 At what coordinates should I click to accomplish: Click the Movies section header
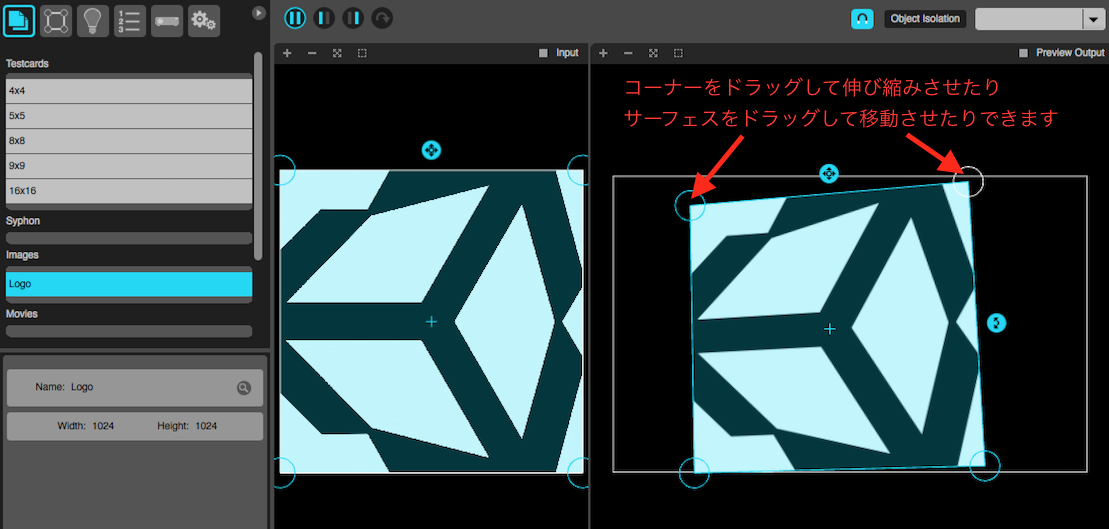click(22, 313)
